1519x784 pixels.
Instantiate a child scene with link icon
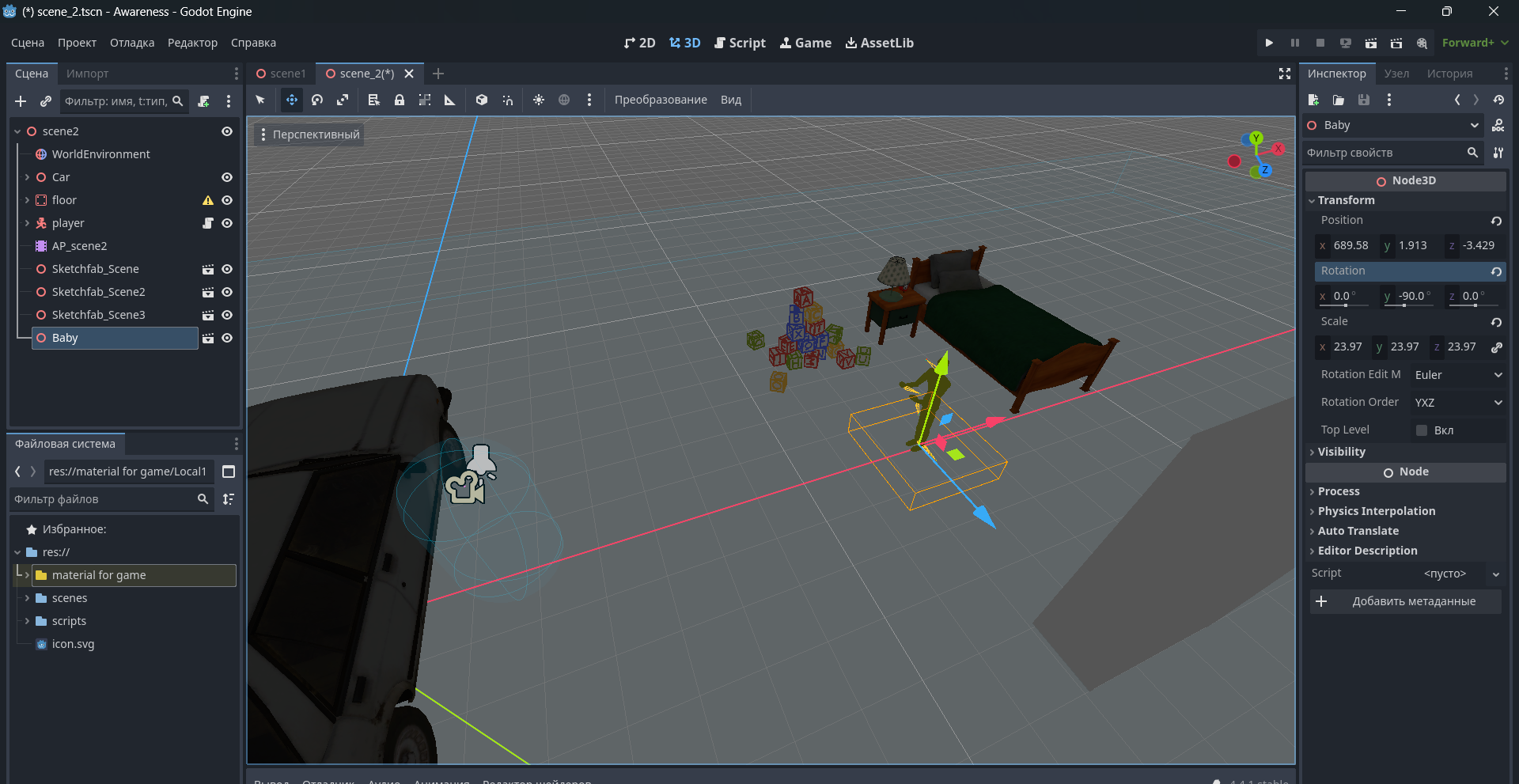(46, 101)
